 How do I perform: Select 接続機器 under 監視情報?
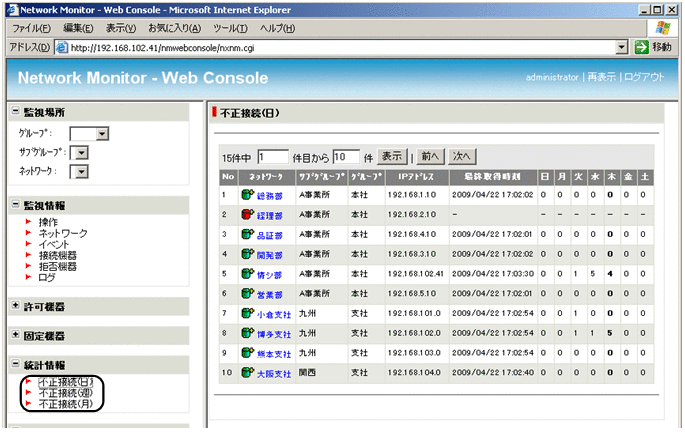[58, 255]
